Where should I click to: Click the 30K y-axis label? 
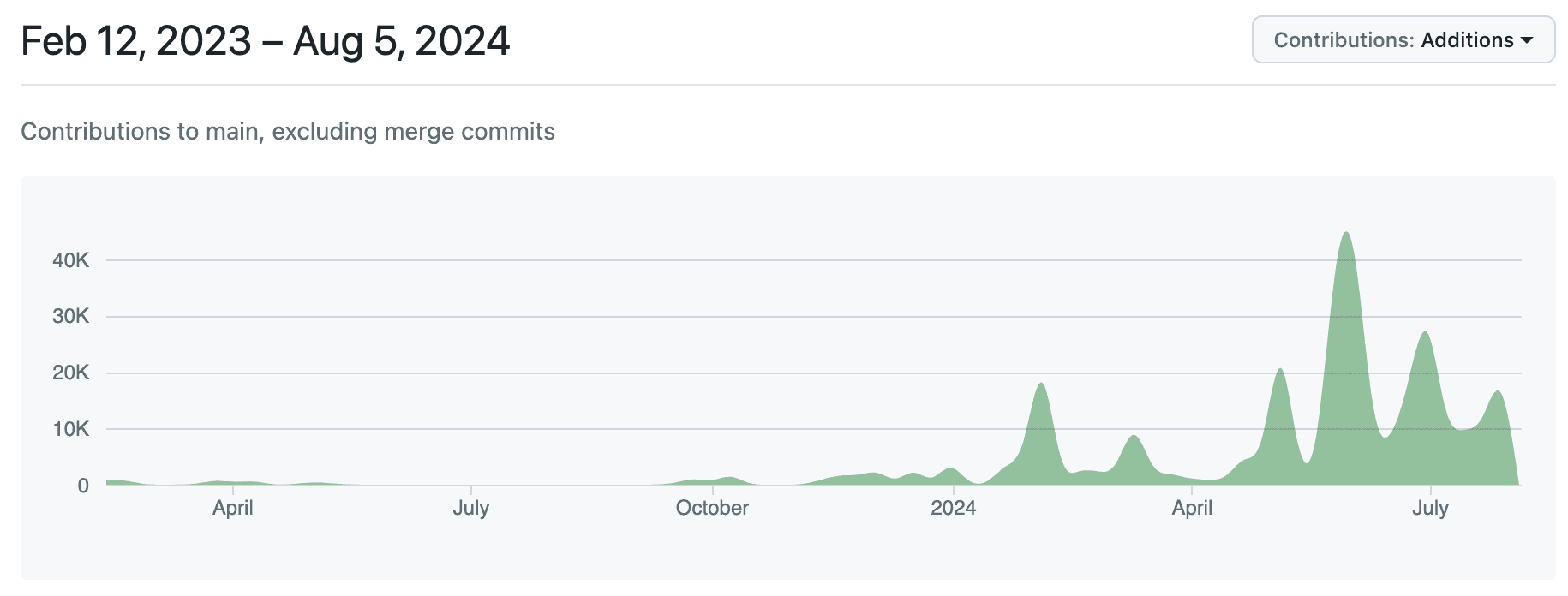pos(71,316)
